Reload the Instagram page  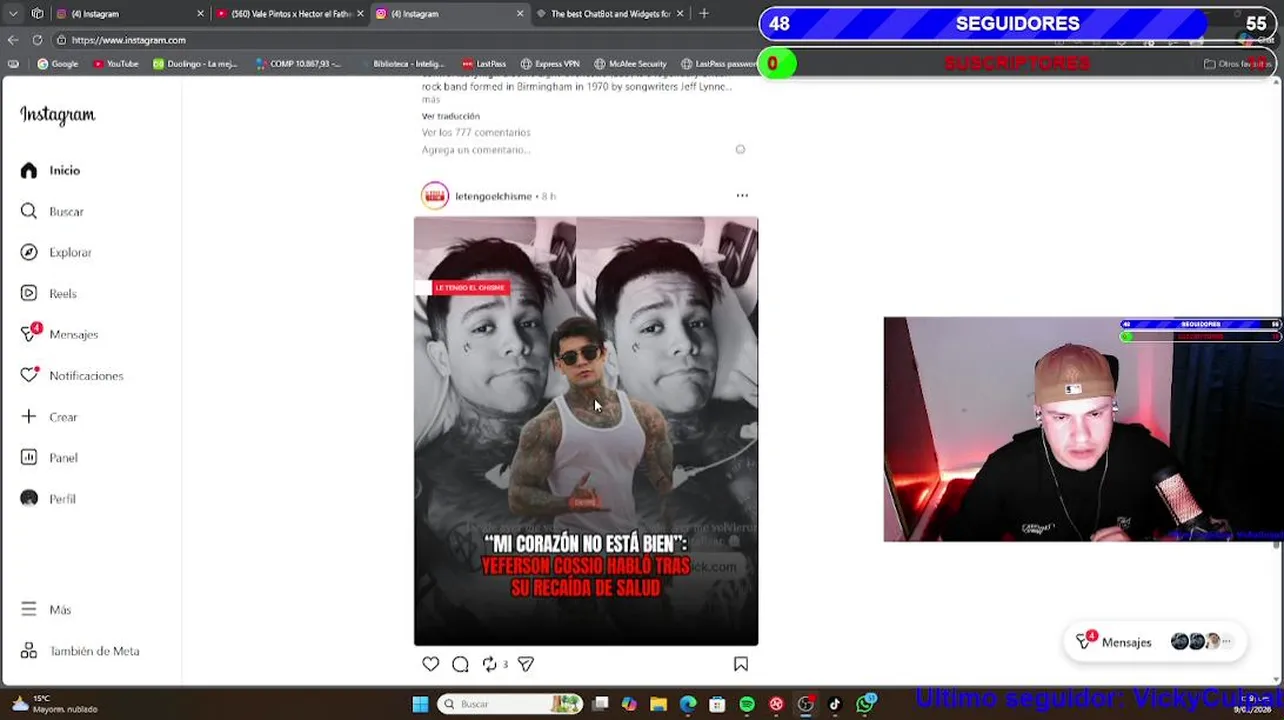[x=37, y=40]
